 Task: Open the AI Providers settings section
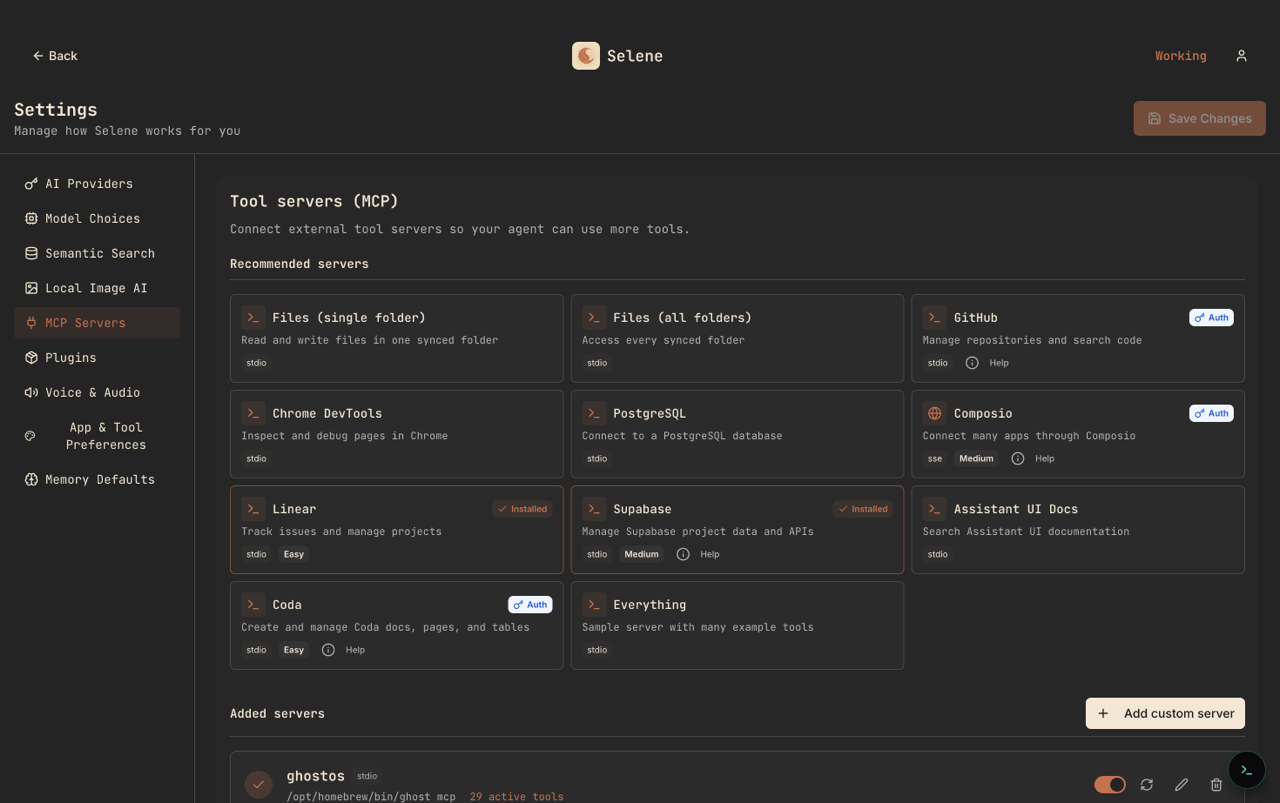(x=88, y=183)
